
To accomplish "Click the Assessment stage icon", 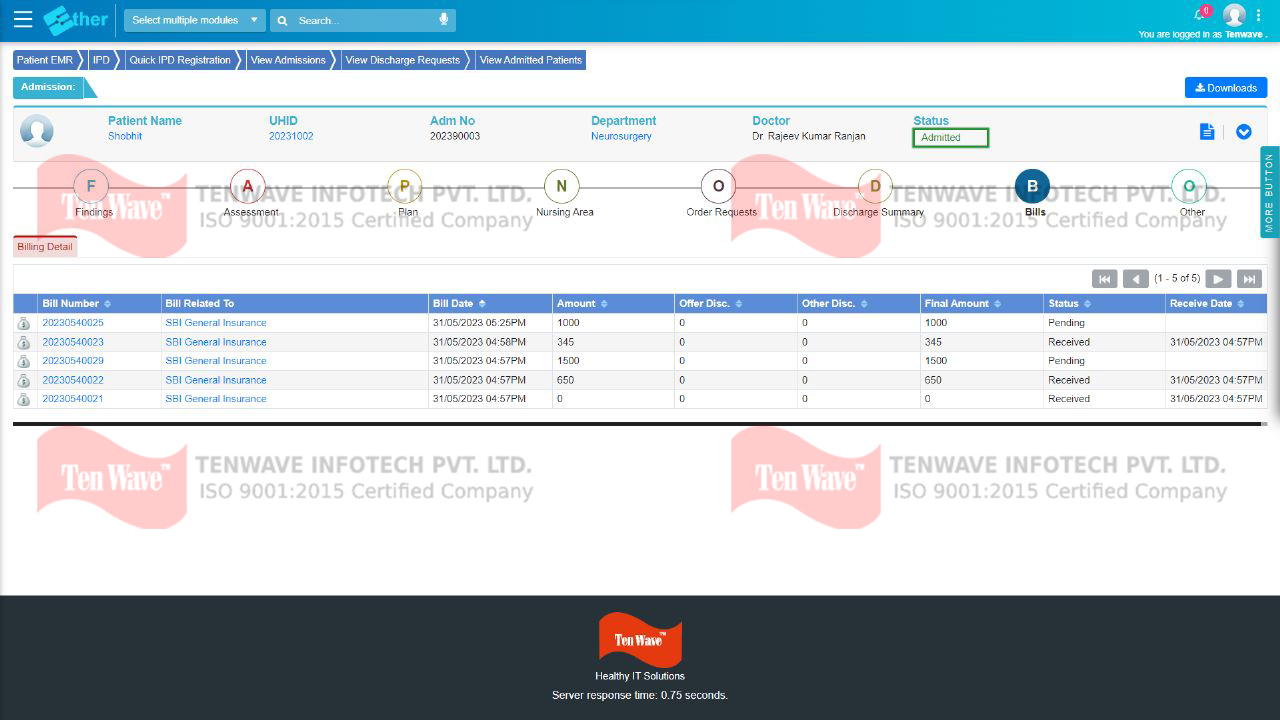I will (249, 186).
